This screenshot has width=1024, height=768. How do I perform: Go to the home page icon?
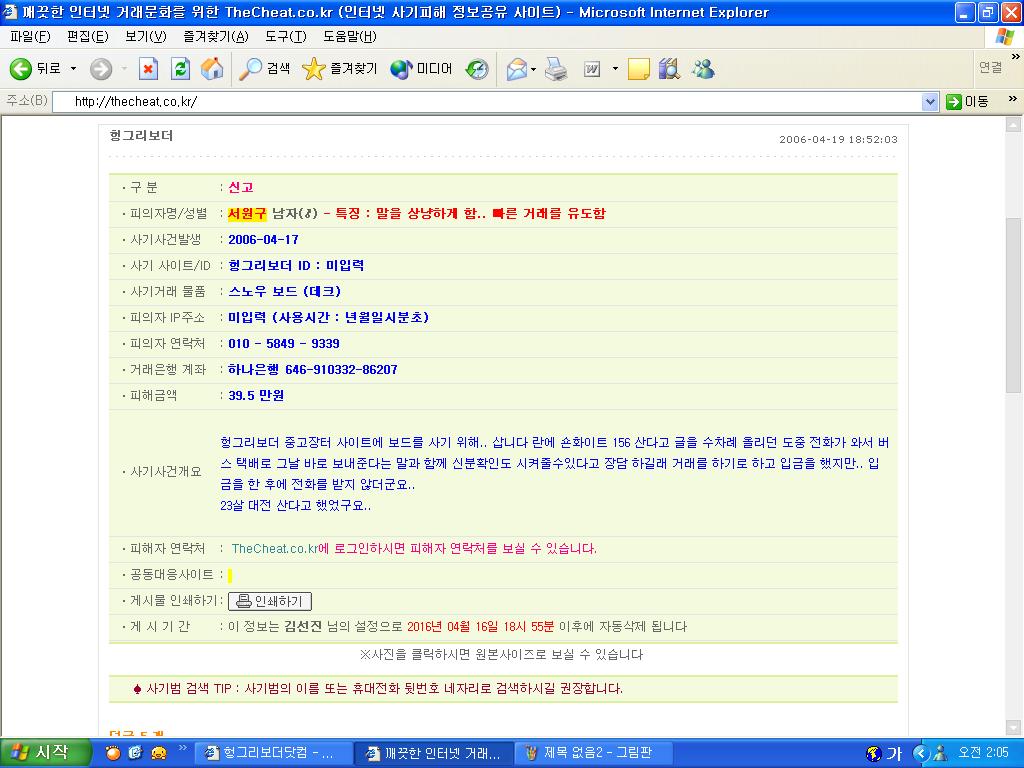tap(212, 69)
